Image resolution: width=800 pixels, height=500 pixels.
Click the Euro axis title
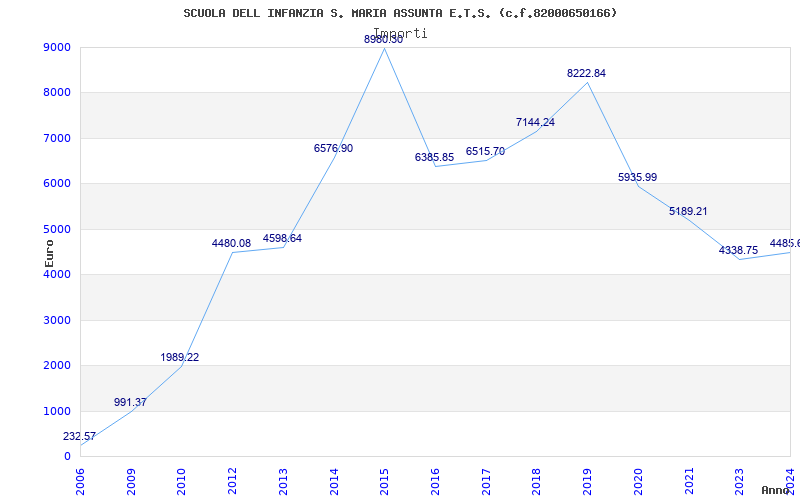(49, 254)
